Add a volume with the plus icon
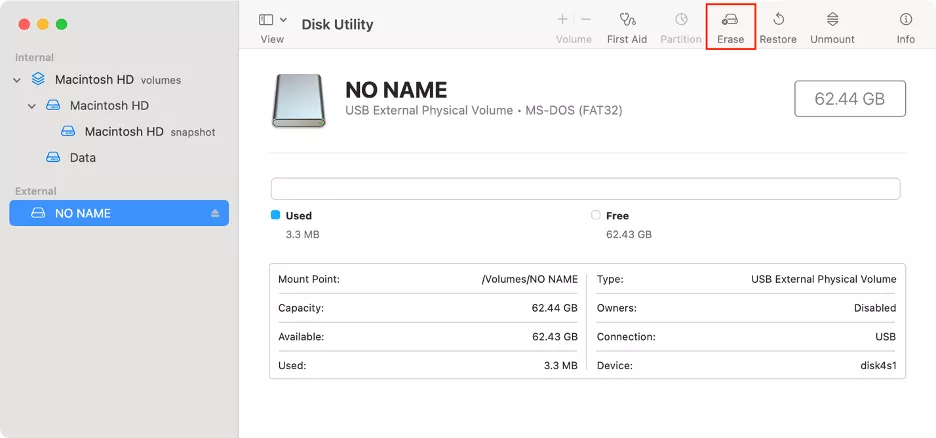 coord(562,20)
